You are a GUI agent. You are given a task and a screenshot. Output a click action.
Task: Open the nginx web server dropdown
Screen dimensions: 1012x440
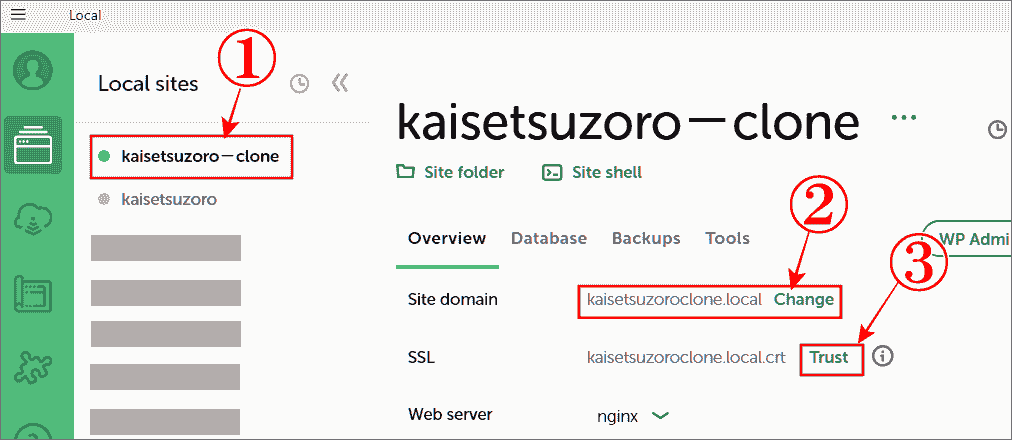632,416
